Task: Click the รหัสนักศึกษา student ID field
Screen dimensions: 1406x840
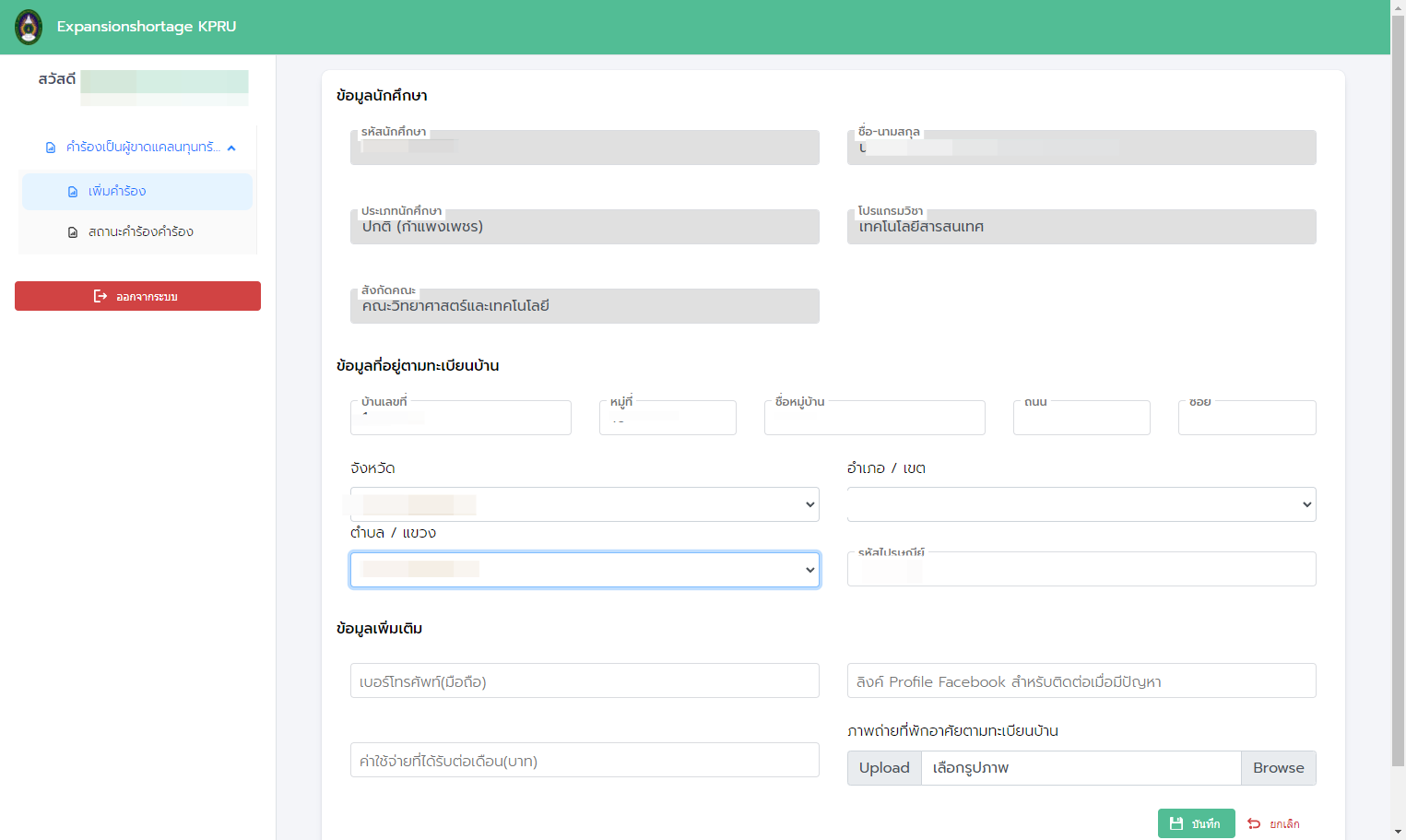Action: (x=585, y=148)
